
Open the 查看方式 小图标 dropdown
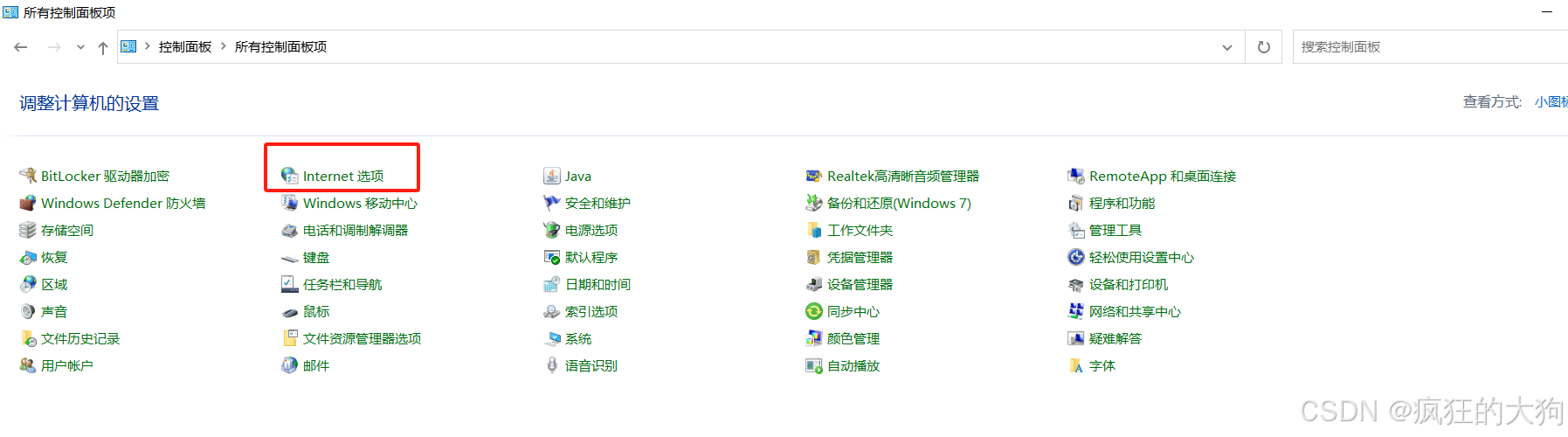[1551, 102]
